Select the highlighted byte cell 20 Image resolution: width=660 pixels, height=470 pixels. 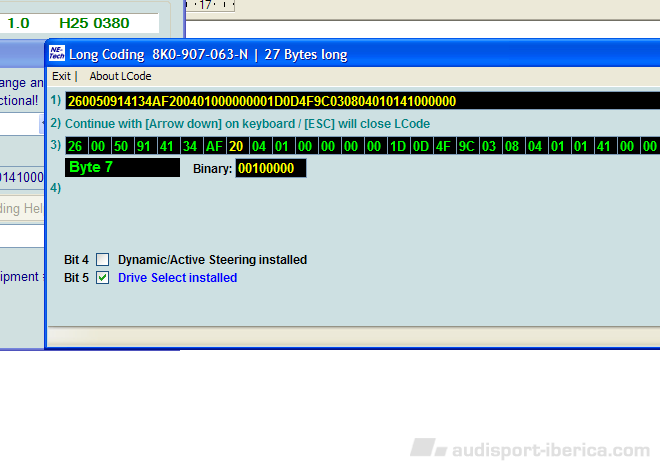tap(236, 146)
